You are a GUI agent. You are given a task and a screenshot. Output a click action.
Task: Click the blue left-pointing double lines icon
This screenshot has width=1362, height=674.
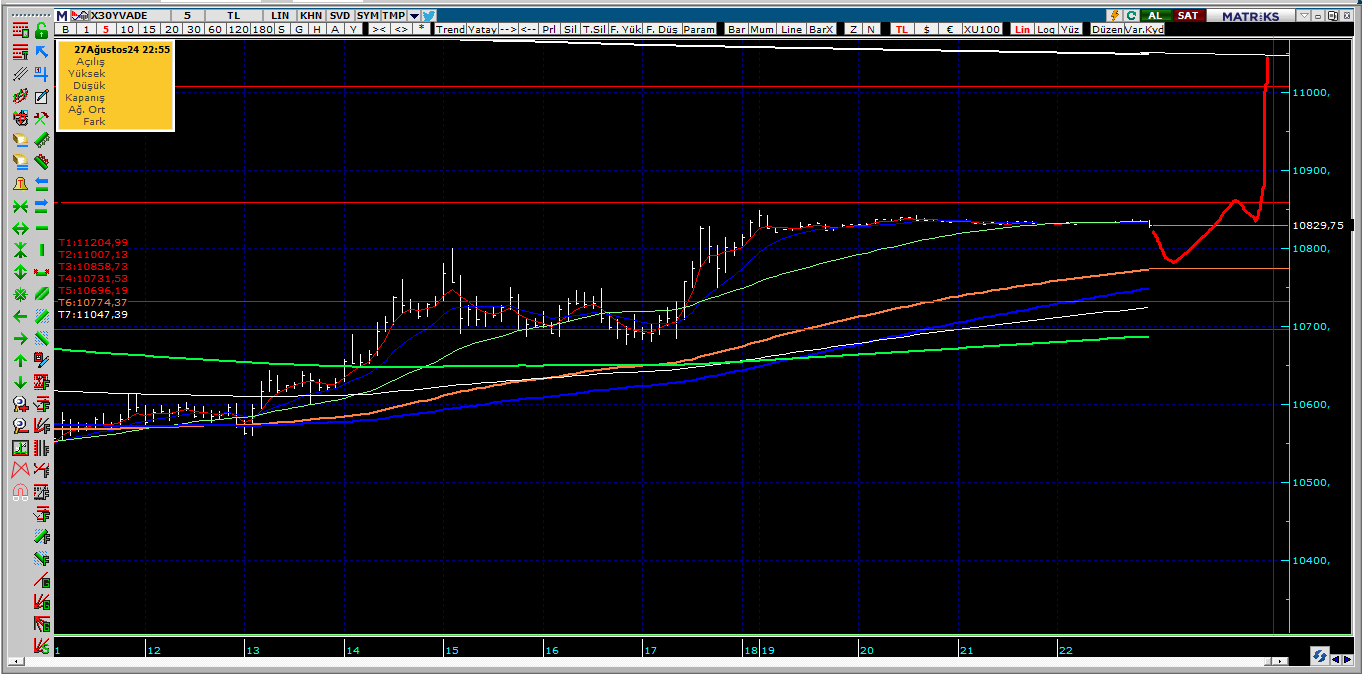41,184
